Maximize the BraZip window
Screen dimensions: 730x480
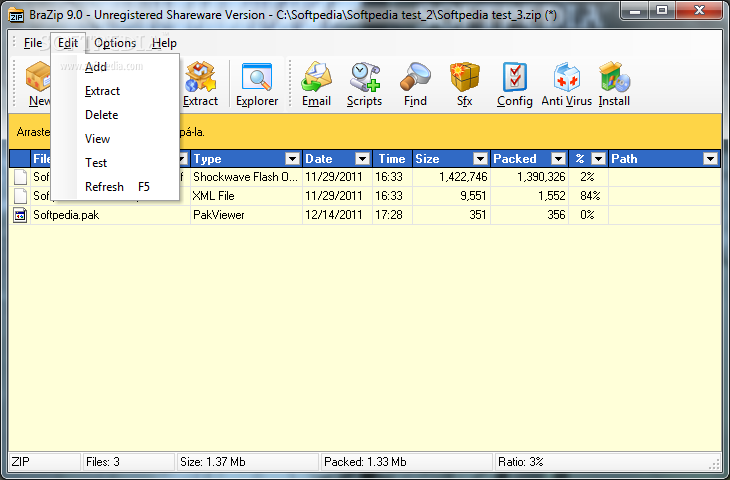tap(662, 10)
